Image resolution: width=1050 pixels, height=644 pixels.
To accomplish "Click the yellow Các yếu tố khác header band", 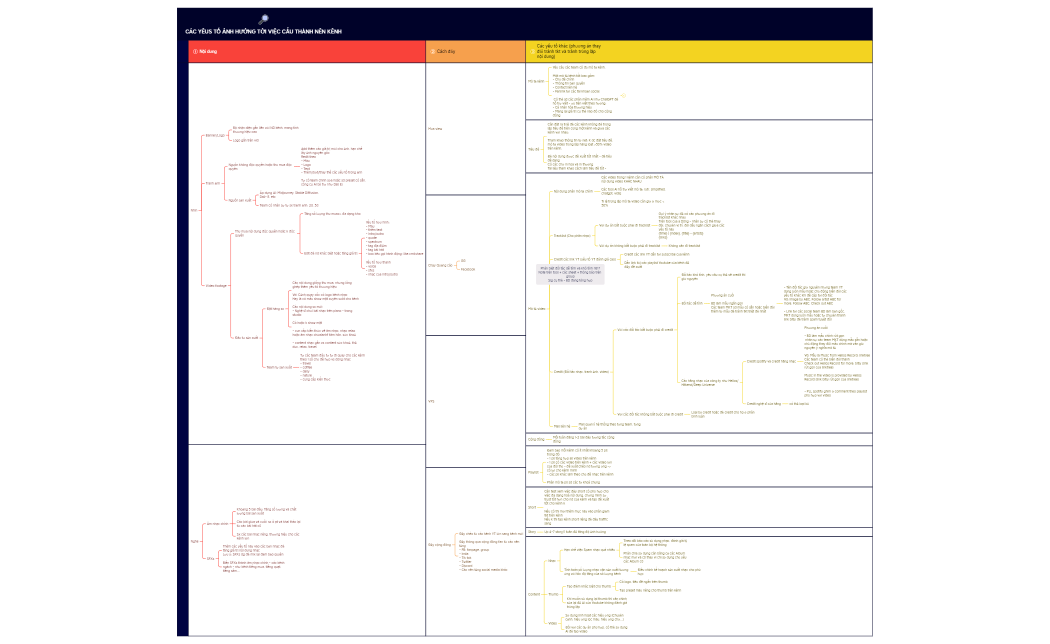I will 700,51.
